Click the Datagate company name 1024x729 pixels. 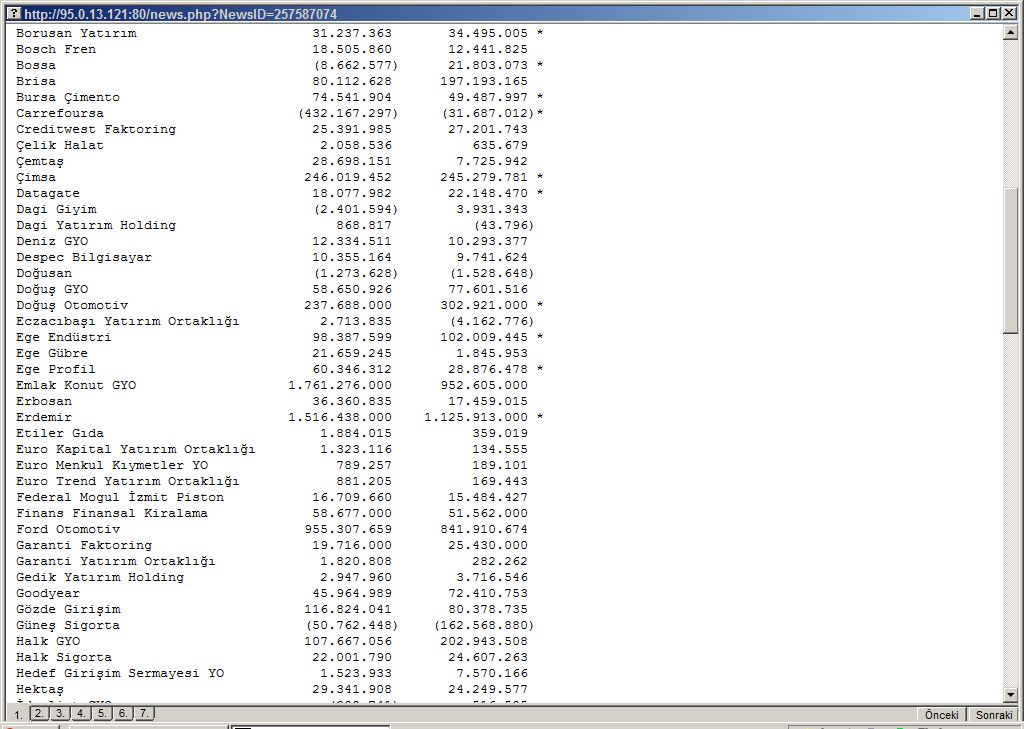coord(48,193)
